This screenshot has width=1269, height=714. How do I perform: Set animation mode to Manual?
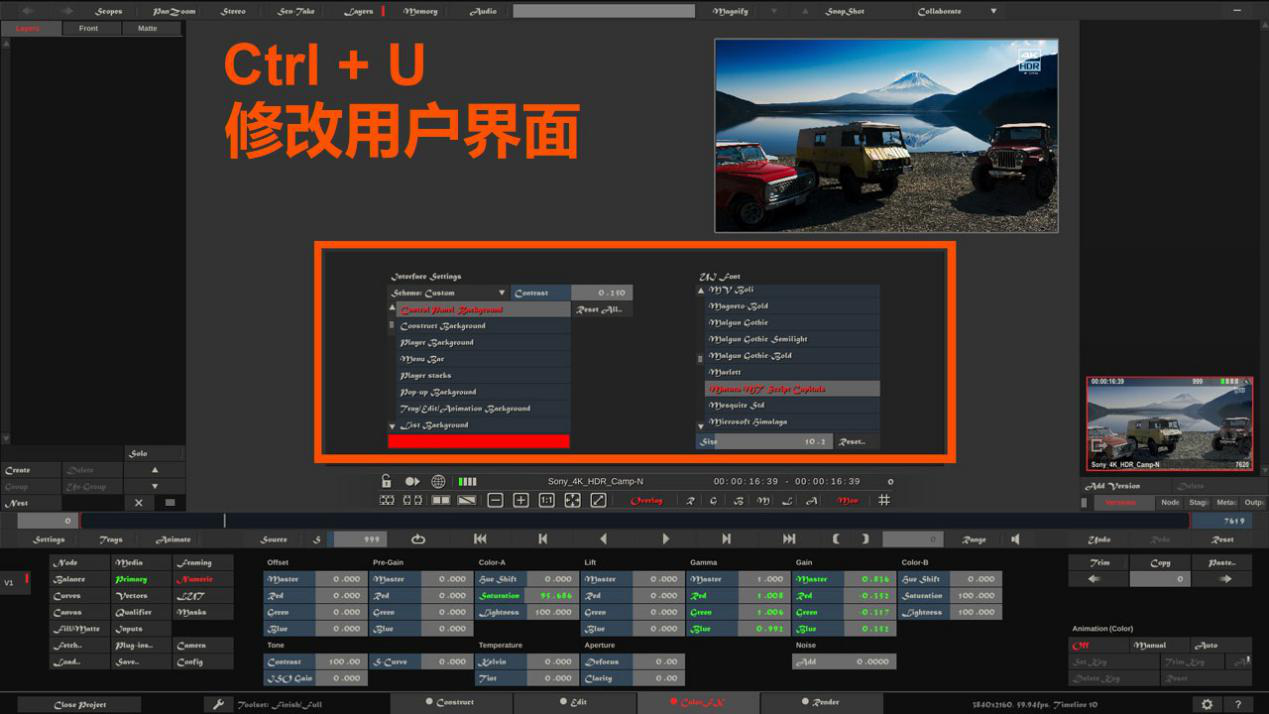[1150, 646]
